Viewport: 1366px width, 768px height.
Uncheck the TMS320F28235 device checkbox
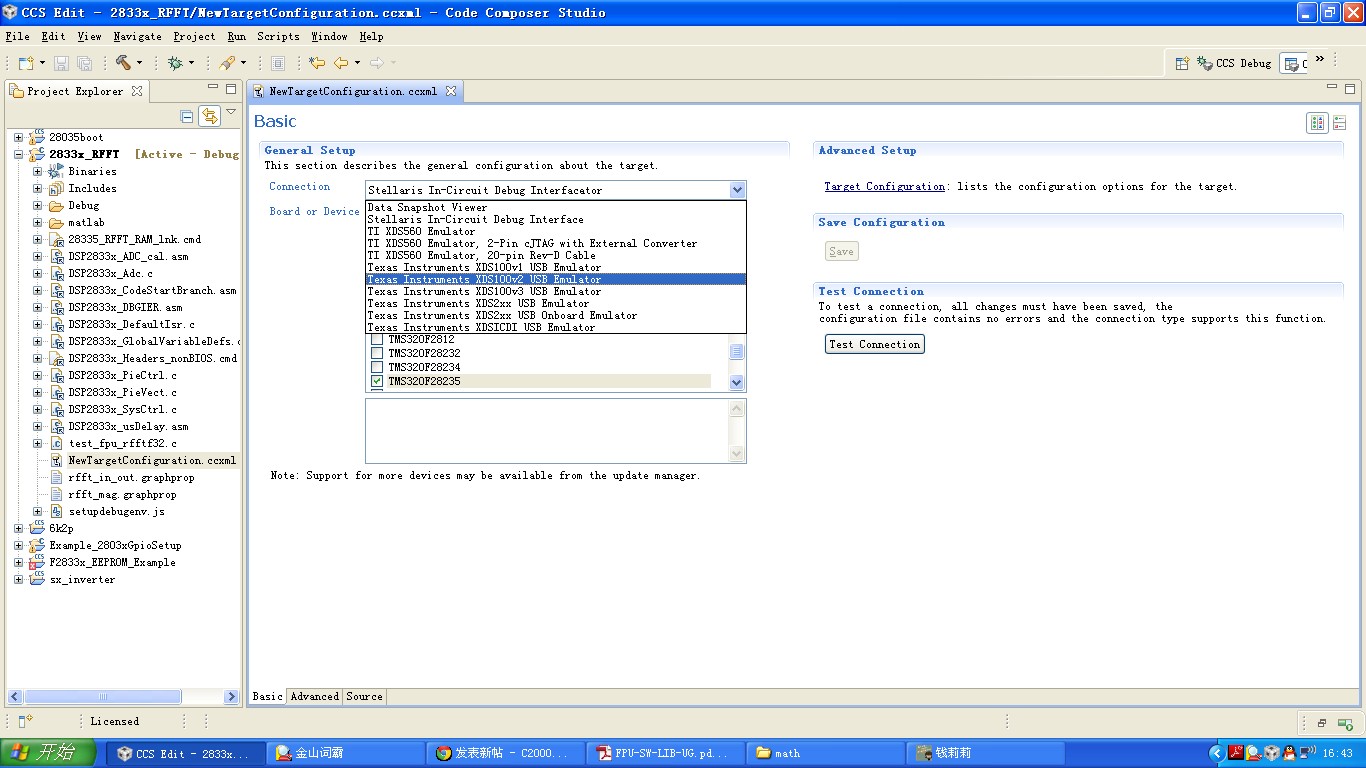[x=377, y=382]
